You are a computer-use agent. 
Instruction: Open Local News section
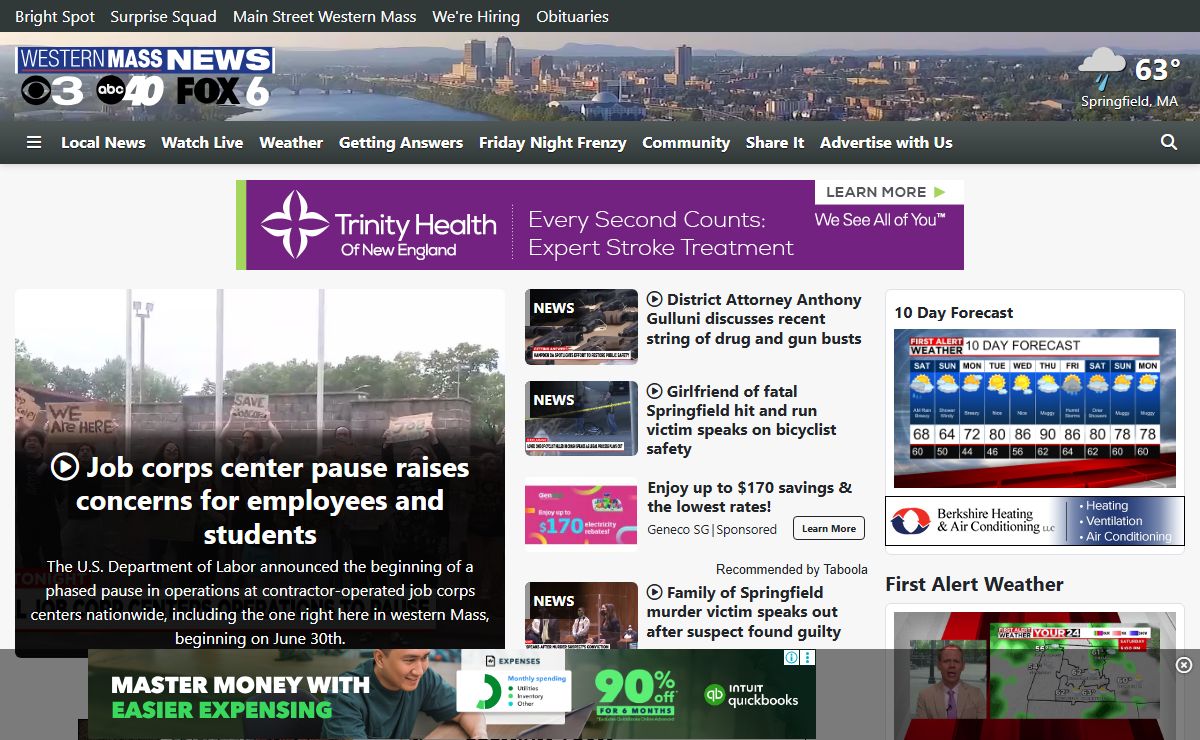[103, 142]
